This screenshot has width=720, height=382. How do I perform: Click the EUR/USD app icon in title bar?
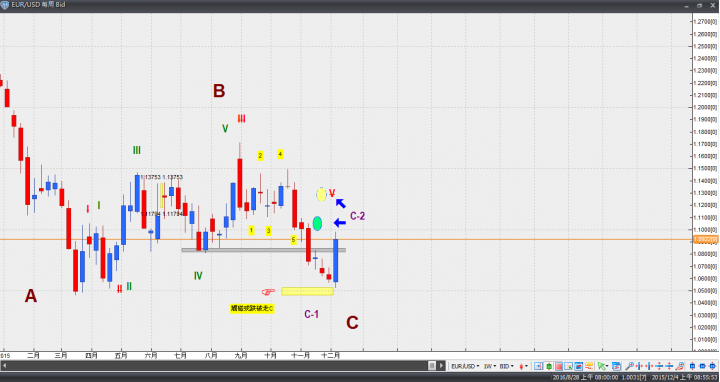(x=4, y=4)
